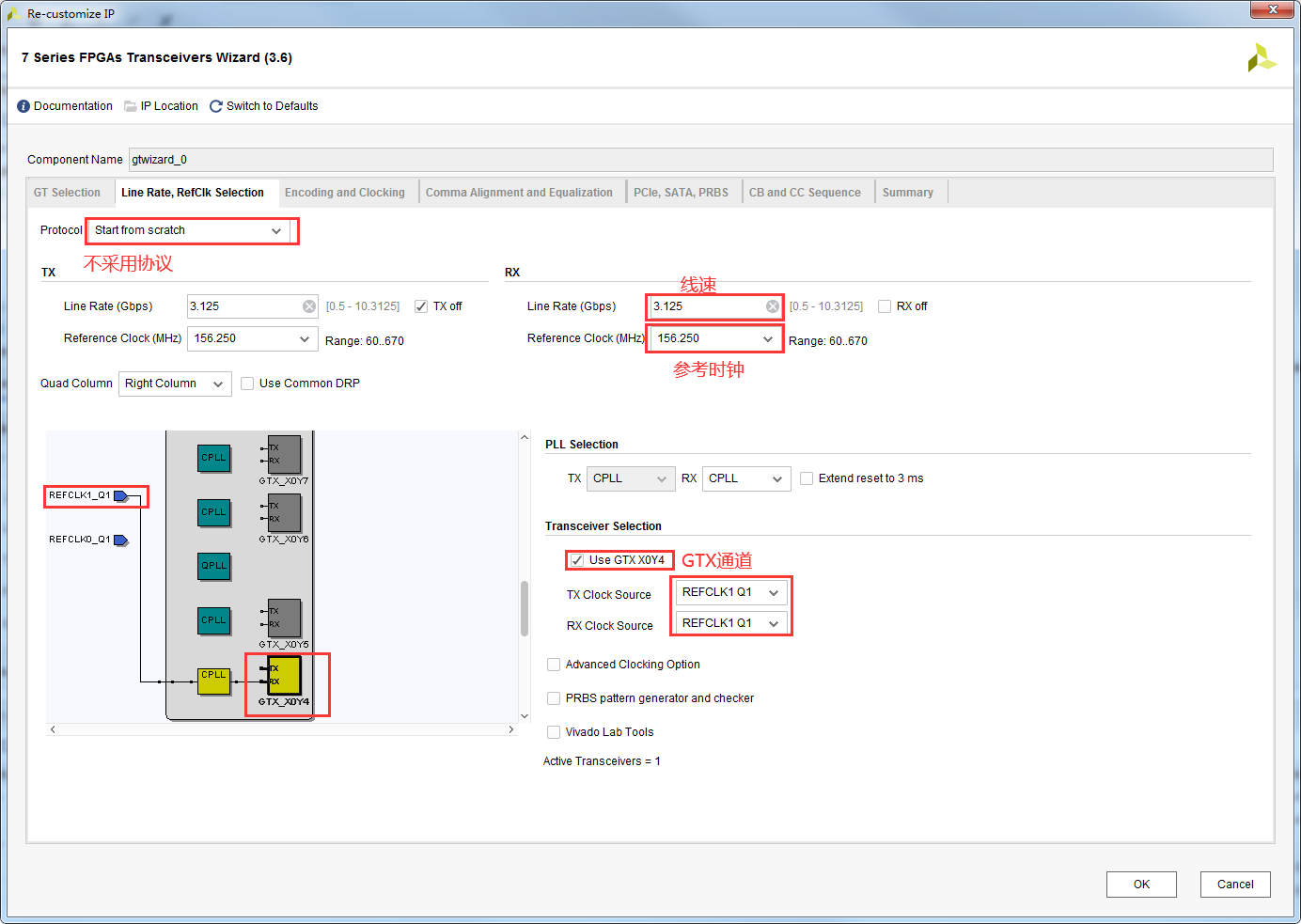
Task: Open the TX Clock Source dropdown
Action: [731, 592]
